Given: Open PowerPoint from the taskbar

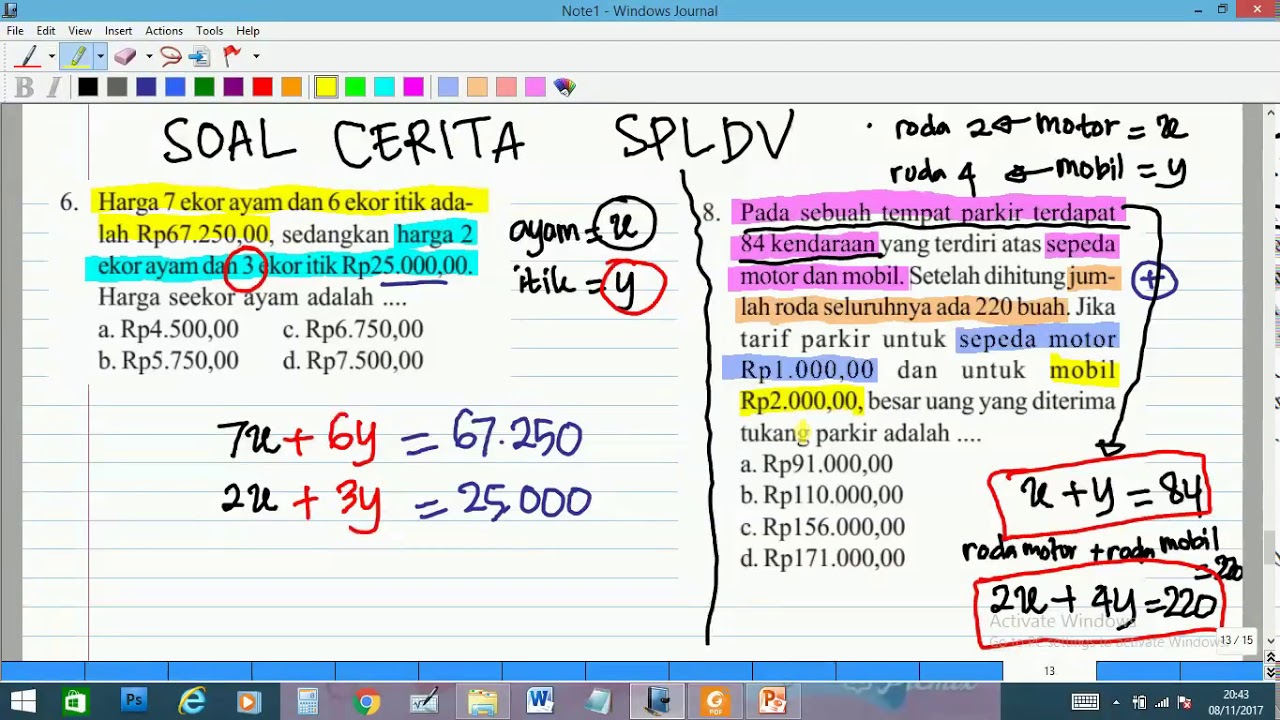Looking at the screenshot, I should [x=773, y=701].
